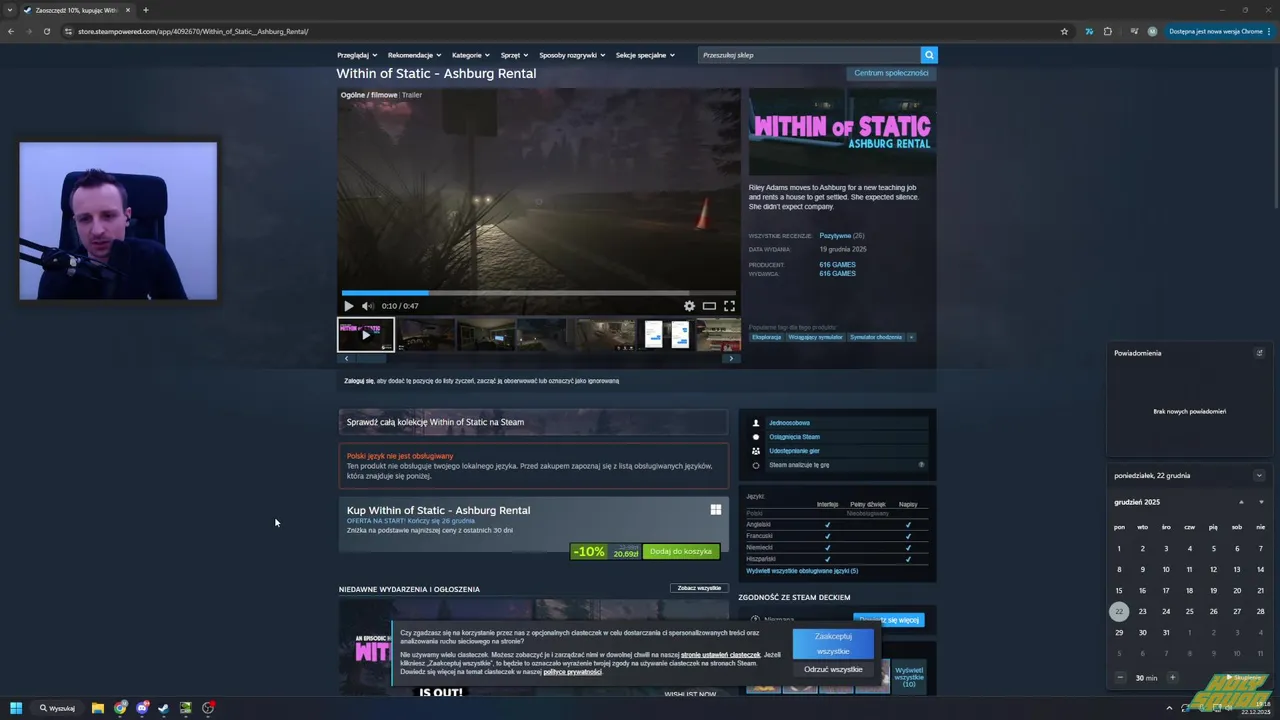This screenshot has width=1280, height=720.
Task: Switch trailer to theater mode
Action: click(x=709, y=306)
